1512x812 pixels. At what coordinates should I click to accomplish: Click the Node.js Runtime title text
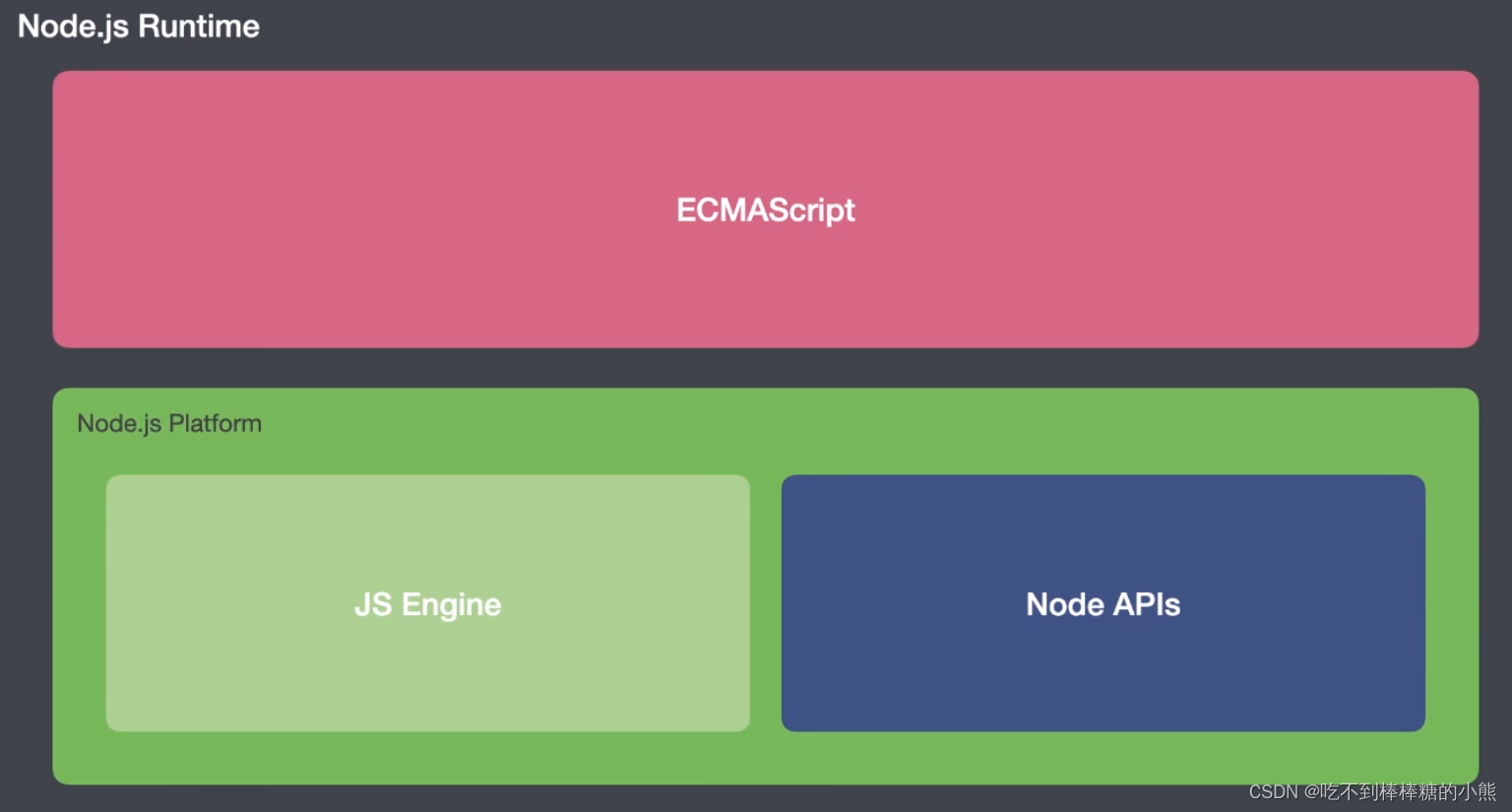click(x=137, y=26)
